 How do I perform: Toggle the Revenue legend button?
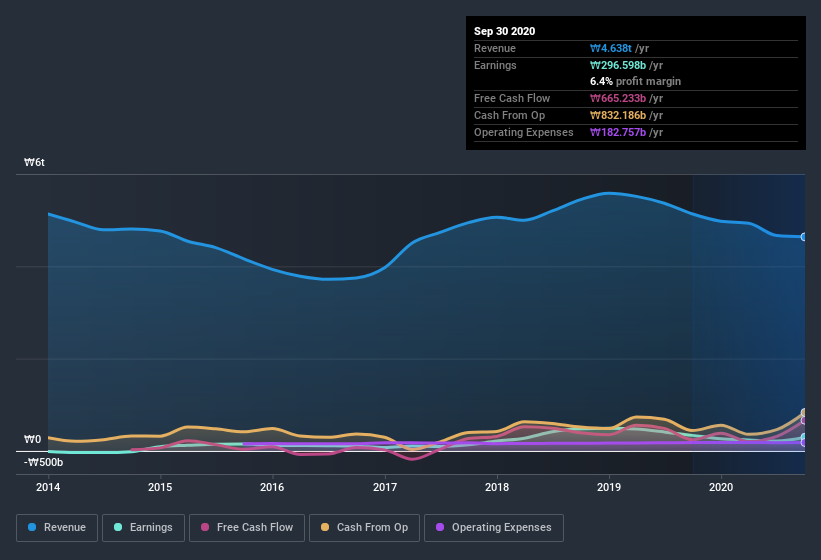[57, 528]
